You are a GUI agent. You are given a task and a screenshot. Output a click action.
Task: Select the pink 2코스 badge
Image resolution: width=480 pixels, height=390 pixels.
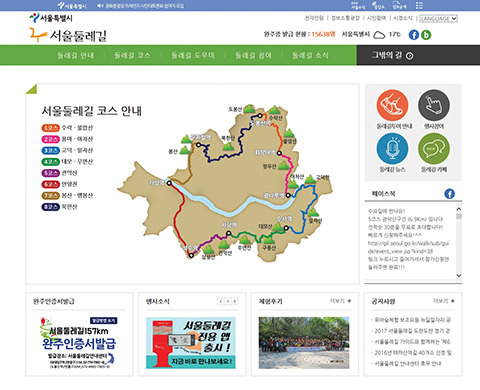tap(50, 139)
